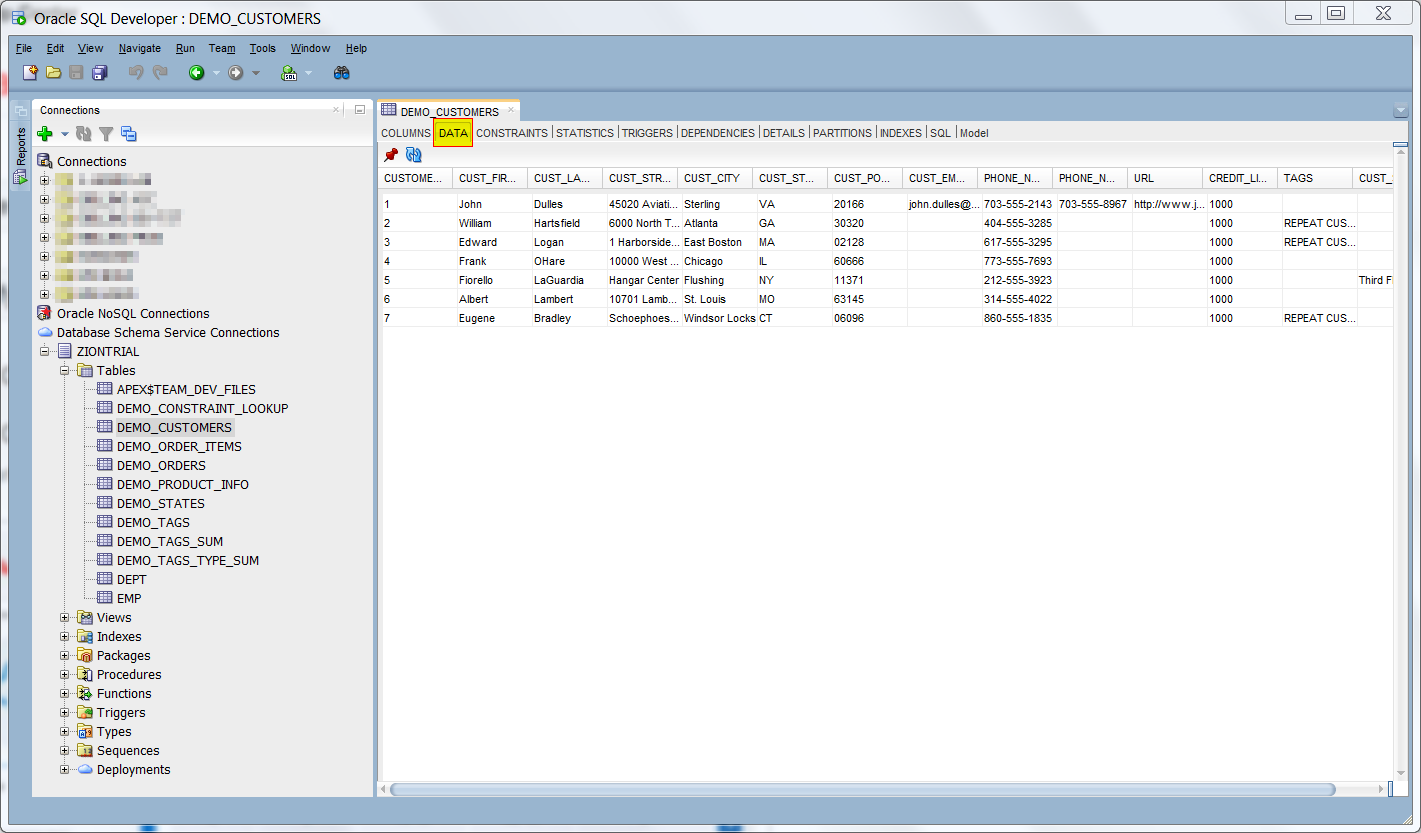Viewport: 1421px width, 833px height.
Task: Expand the Packages folder
Action: (65, 656)
